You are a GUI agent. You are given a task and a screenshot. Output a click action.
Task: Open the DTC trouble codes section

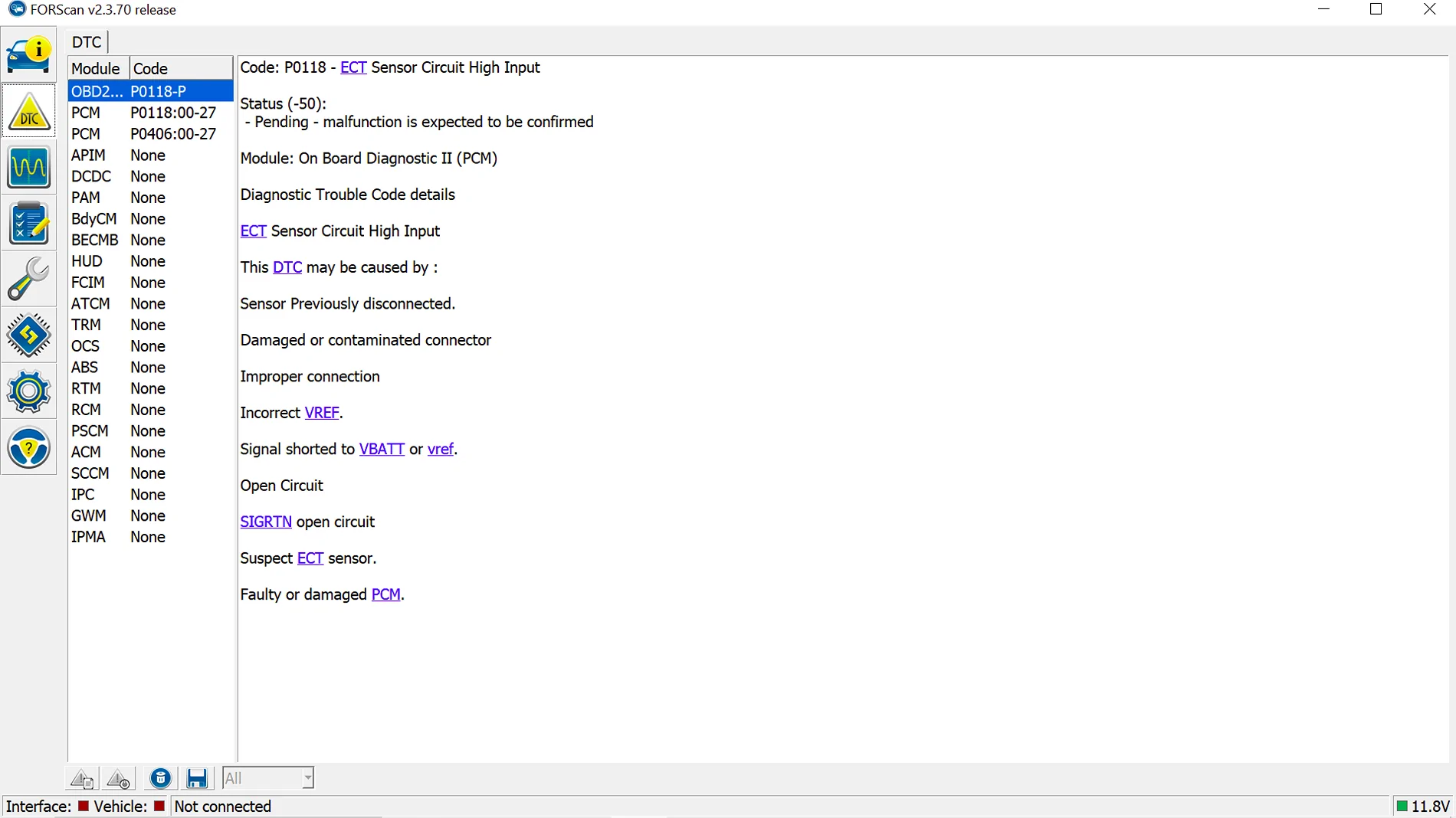[x=29, y=112]
